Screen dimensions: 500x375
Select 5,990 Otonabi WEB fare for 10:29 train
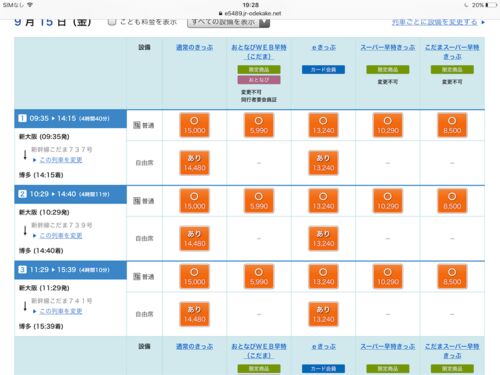point(259,201)
